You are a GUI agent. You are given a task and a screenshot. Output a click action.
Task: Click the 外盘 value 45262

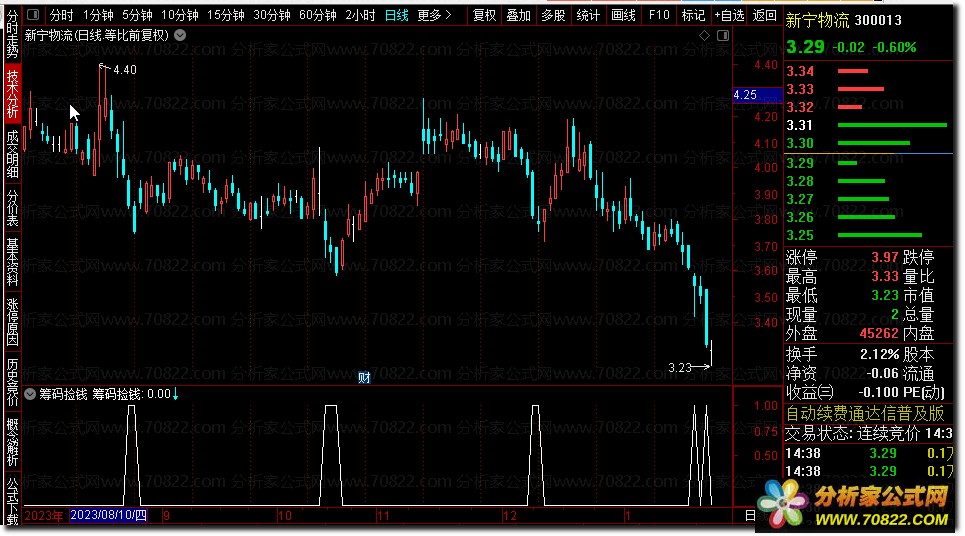coord(879,334)
